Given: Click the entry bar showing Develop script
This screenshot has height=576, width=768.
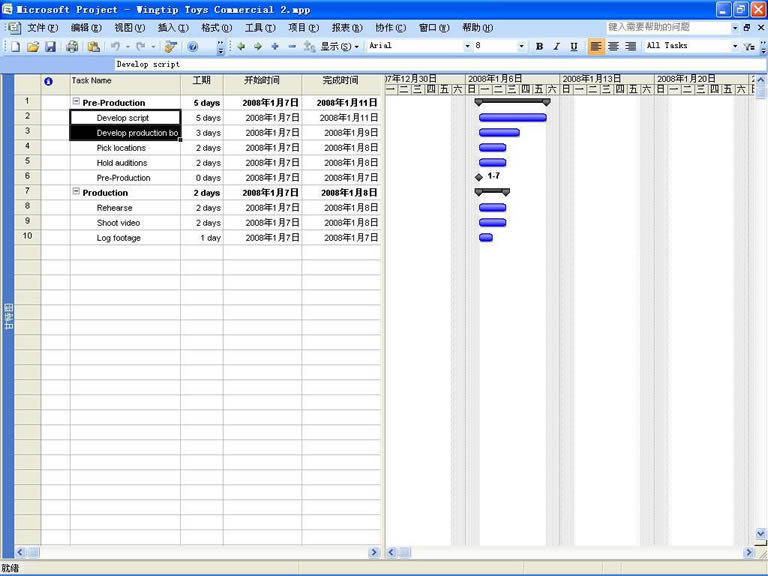Looking at the screenshot, I should [441, 64].
